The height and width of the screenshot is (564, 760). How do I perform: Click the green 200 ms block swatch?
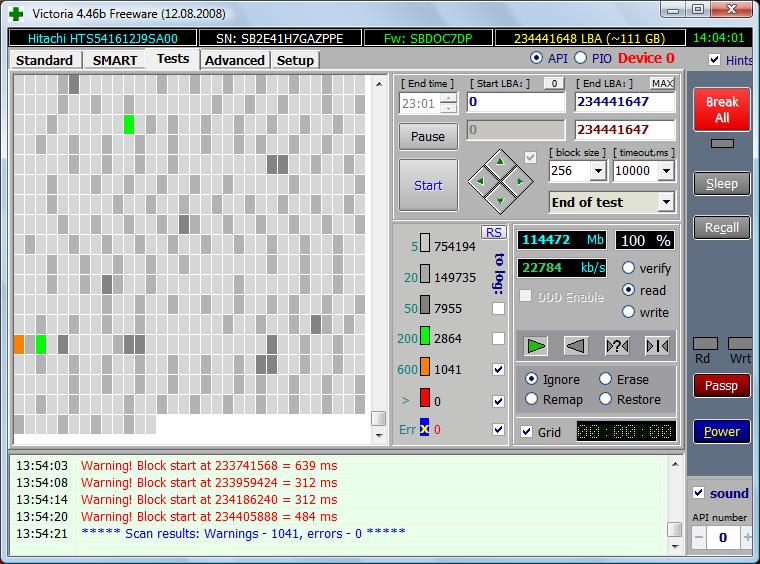pos(425,335)
